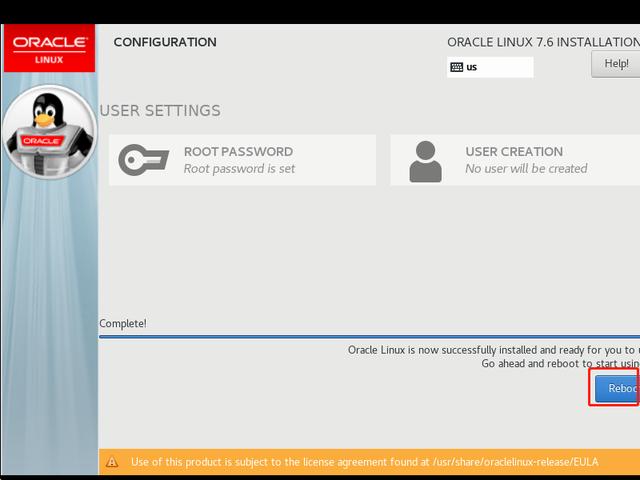Open the Root Password settings
This screenshot has width=640, height=480.
pyautogui.click(x=242, y=160)
